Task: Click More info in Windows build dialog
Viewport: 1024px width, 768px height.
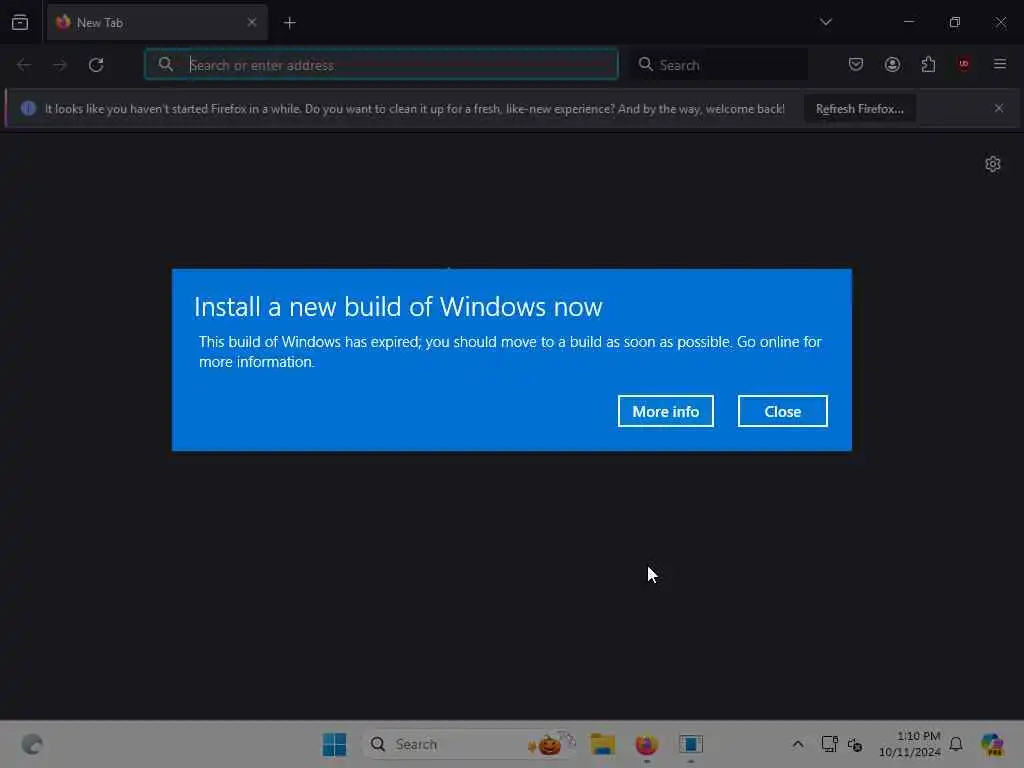Action: [665, 411]
